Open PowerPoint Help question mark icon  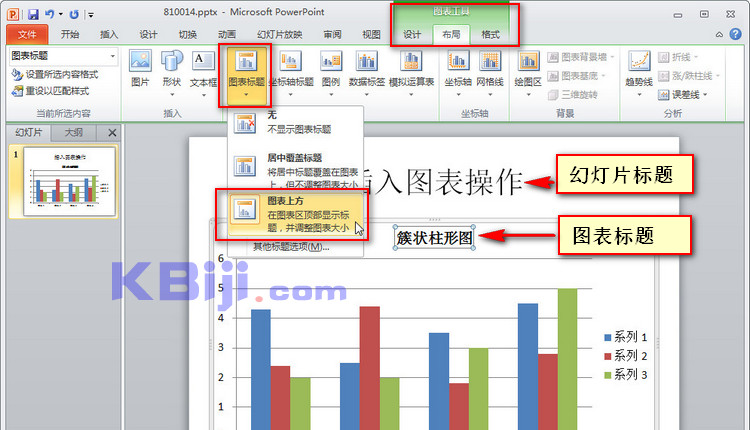coord(736,34)
